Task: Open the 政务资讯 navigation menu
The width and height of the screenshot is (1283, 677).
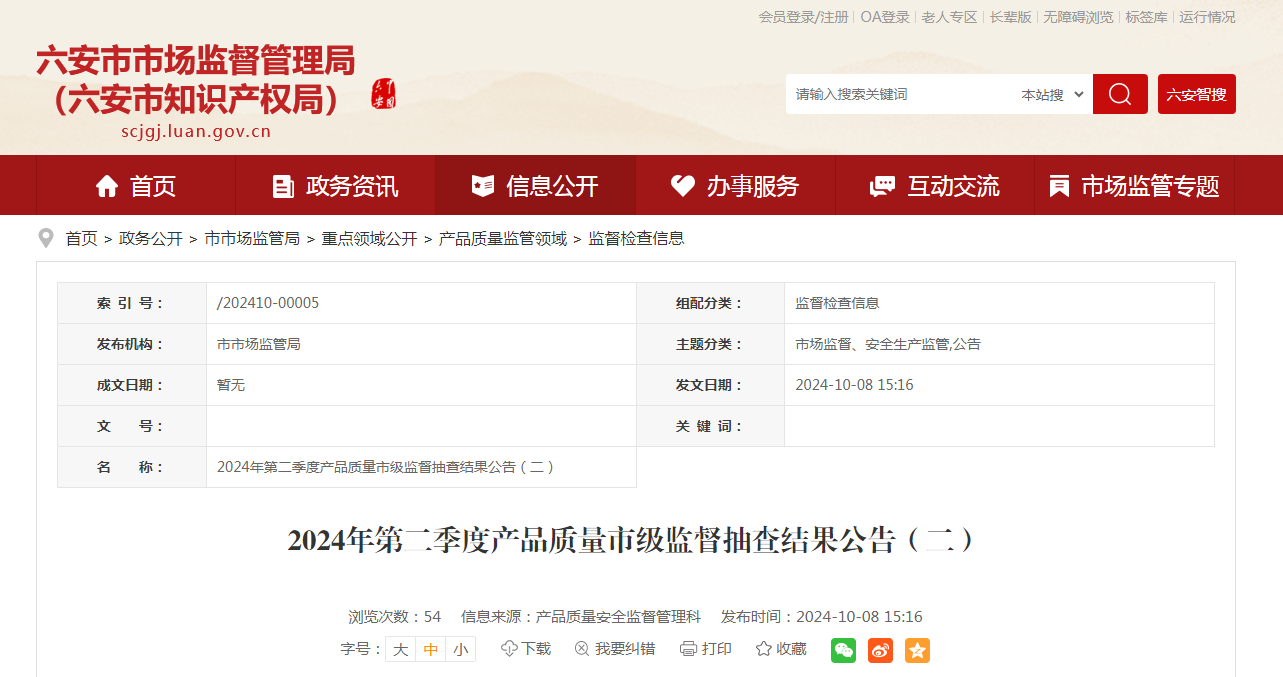Action: point(335,185)
